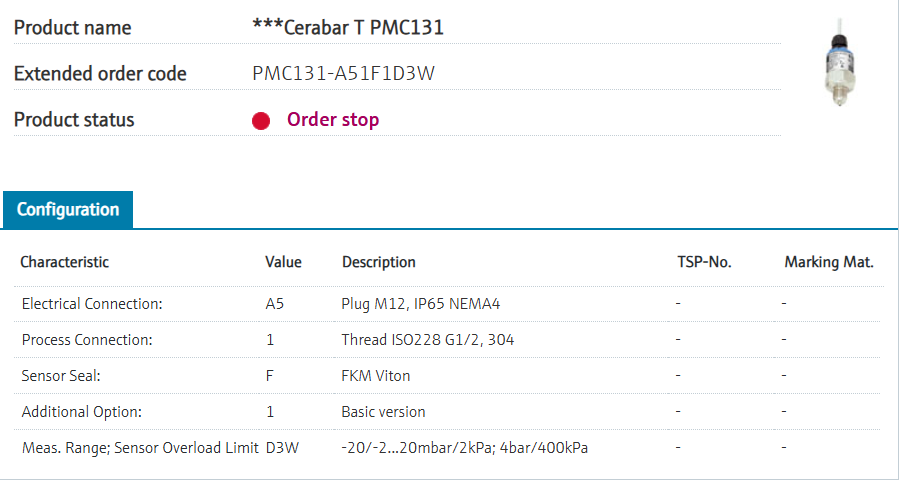Click Thread ISO228 G1/2, 304 description

coord(428,340)
